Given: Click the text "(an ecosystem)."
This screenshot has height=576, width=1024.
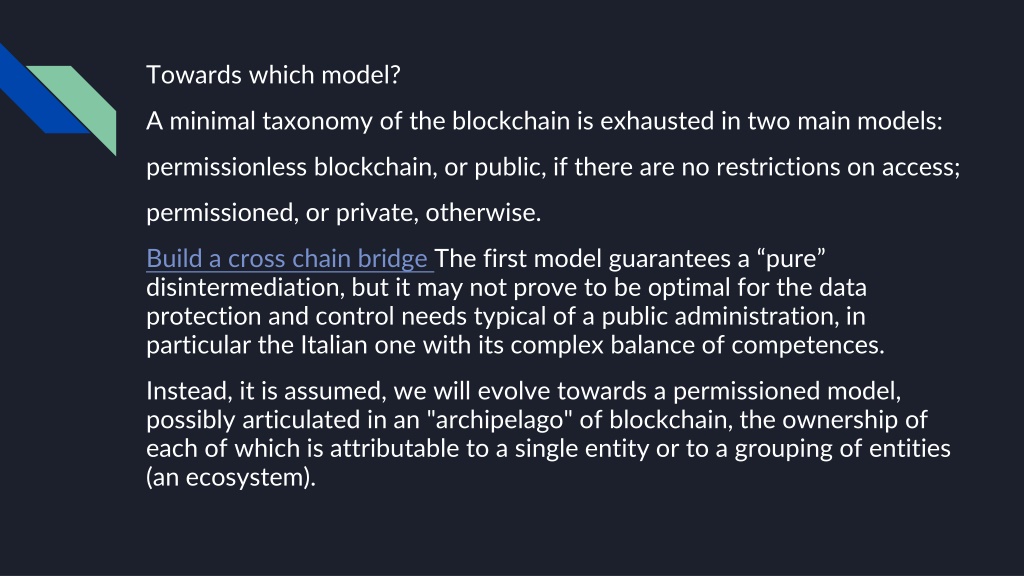Looking at the screenshot, I should pos(231,477).
